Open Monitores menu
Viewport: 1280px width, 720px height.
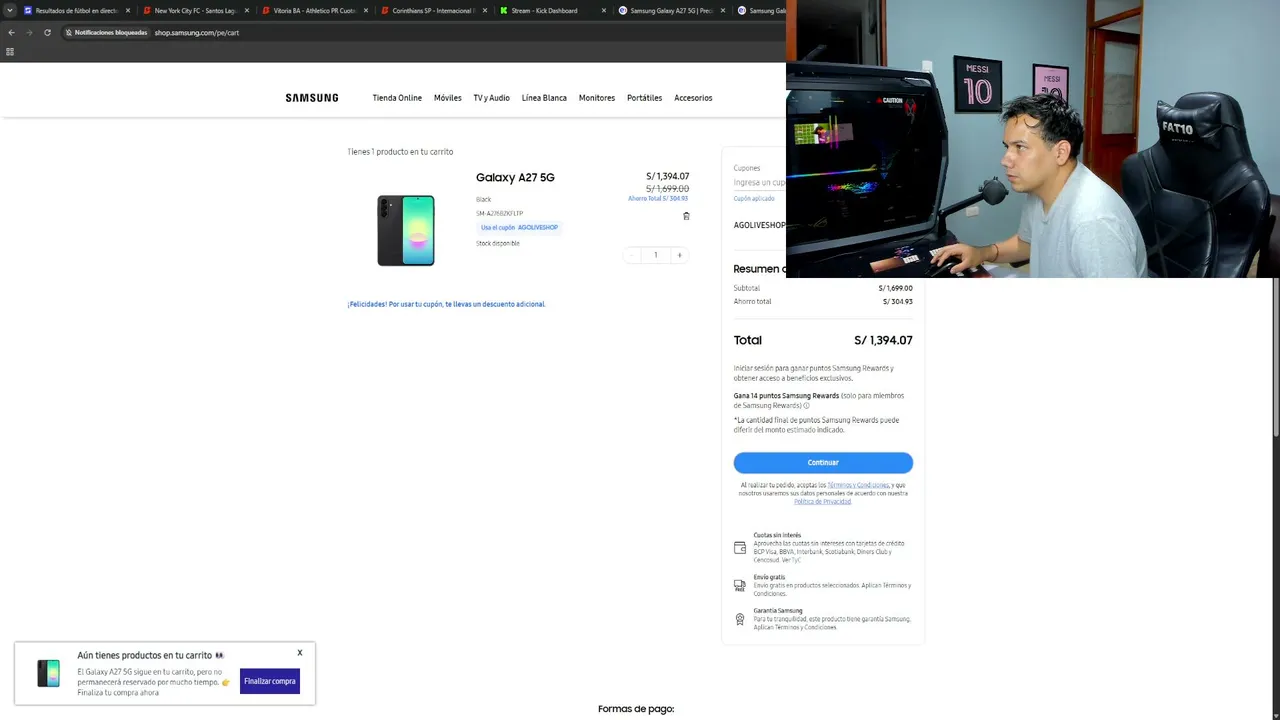tap(597, 98)
